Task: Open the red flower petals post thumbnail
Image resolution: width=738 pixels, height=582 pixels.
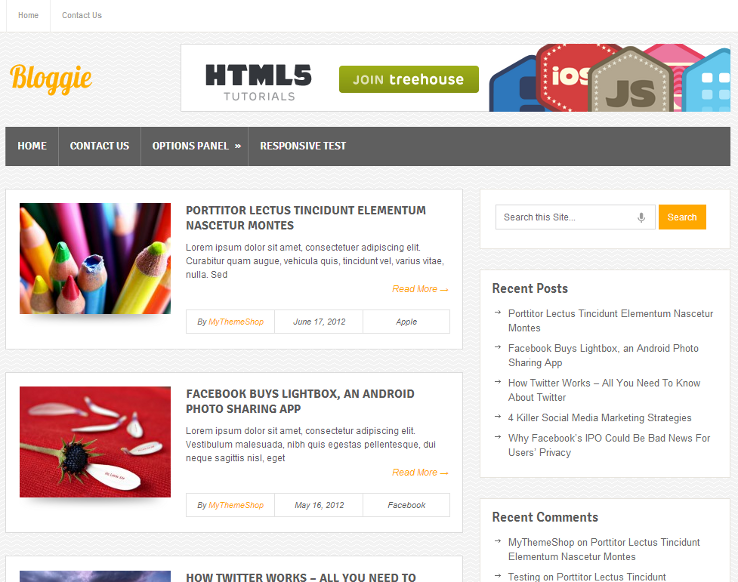Action: tap(95, 442)
